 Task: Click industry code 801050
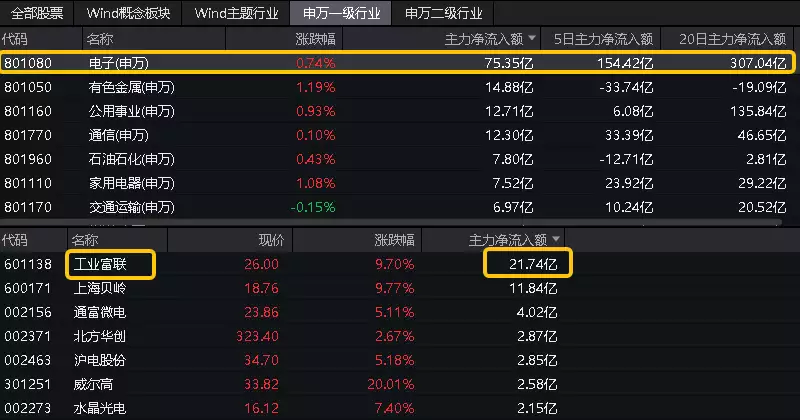click(28, 87)
